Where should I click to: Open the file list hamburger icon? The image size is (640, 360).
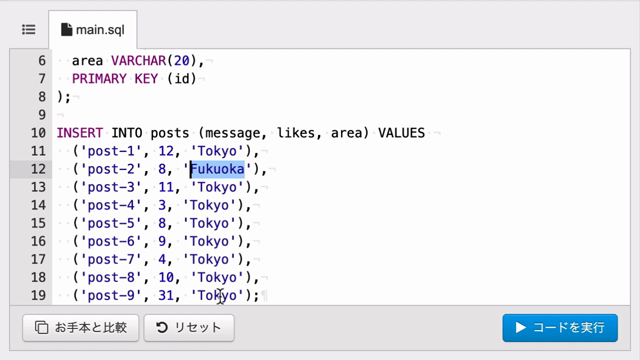tap(29, 29)
